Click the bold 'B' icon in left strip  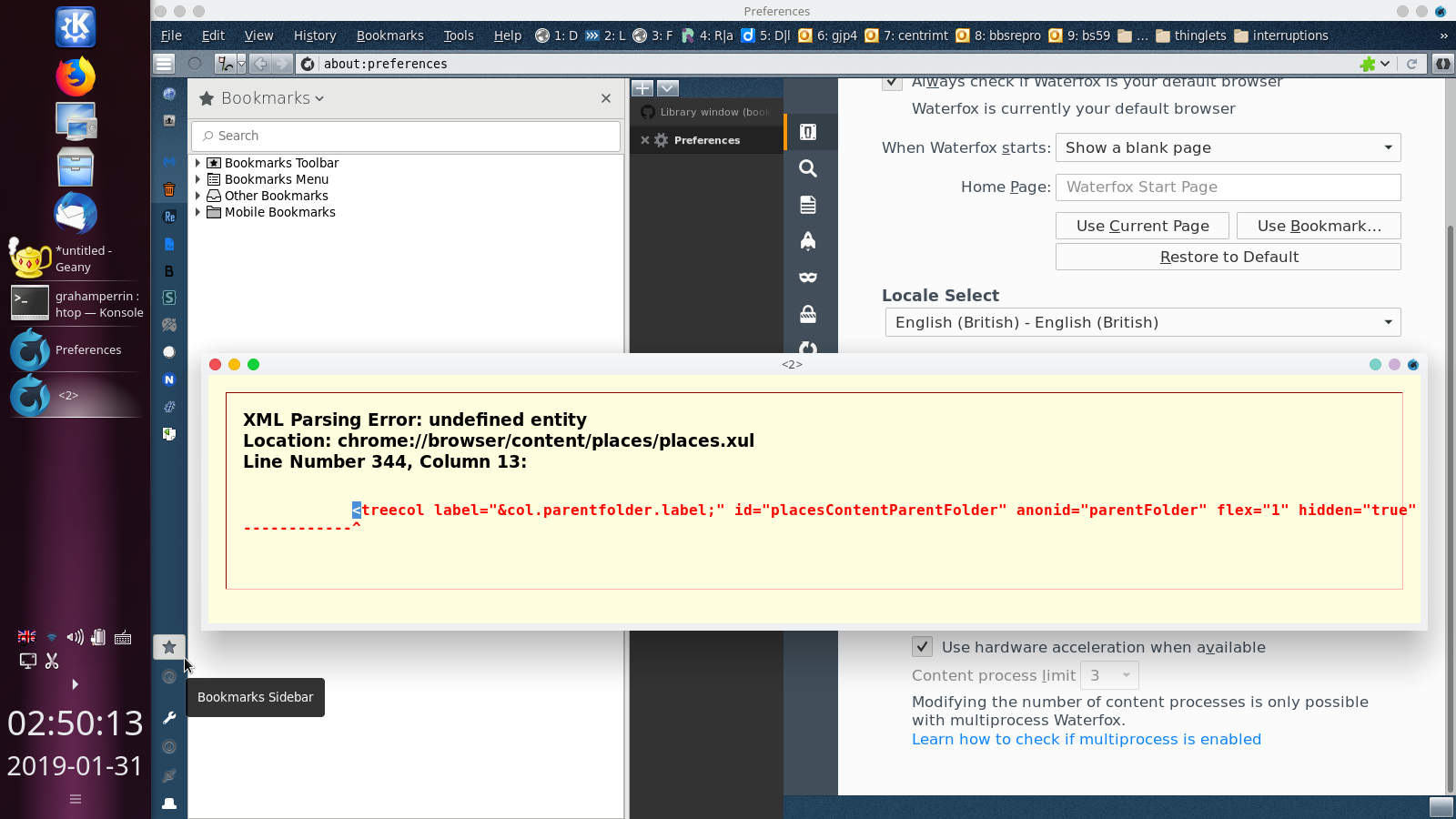[169, 271]
